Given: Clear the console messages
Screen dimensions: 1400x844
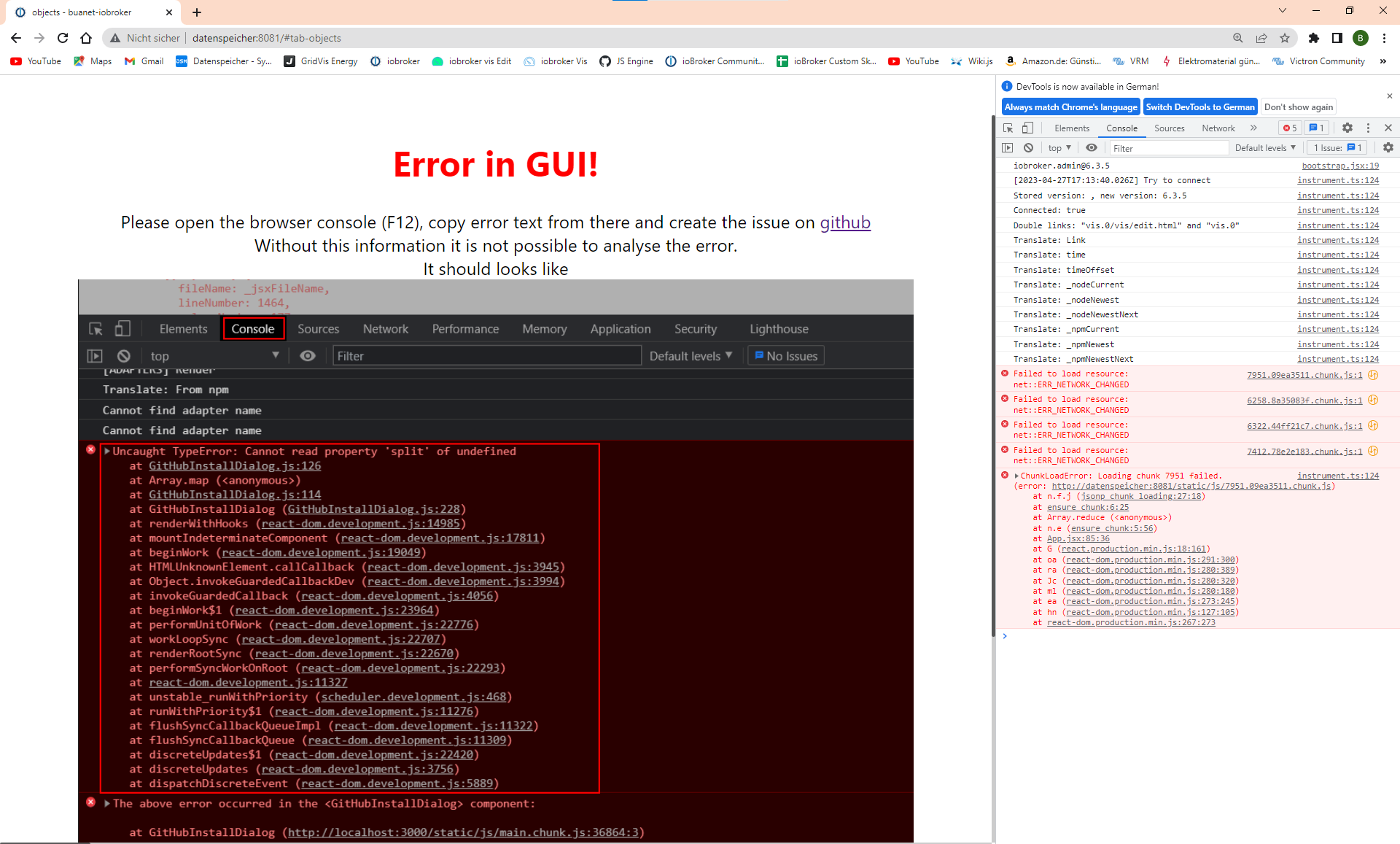Looking at the screenshot, I should [x=1029, y=147].
